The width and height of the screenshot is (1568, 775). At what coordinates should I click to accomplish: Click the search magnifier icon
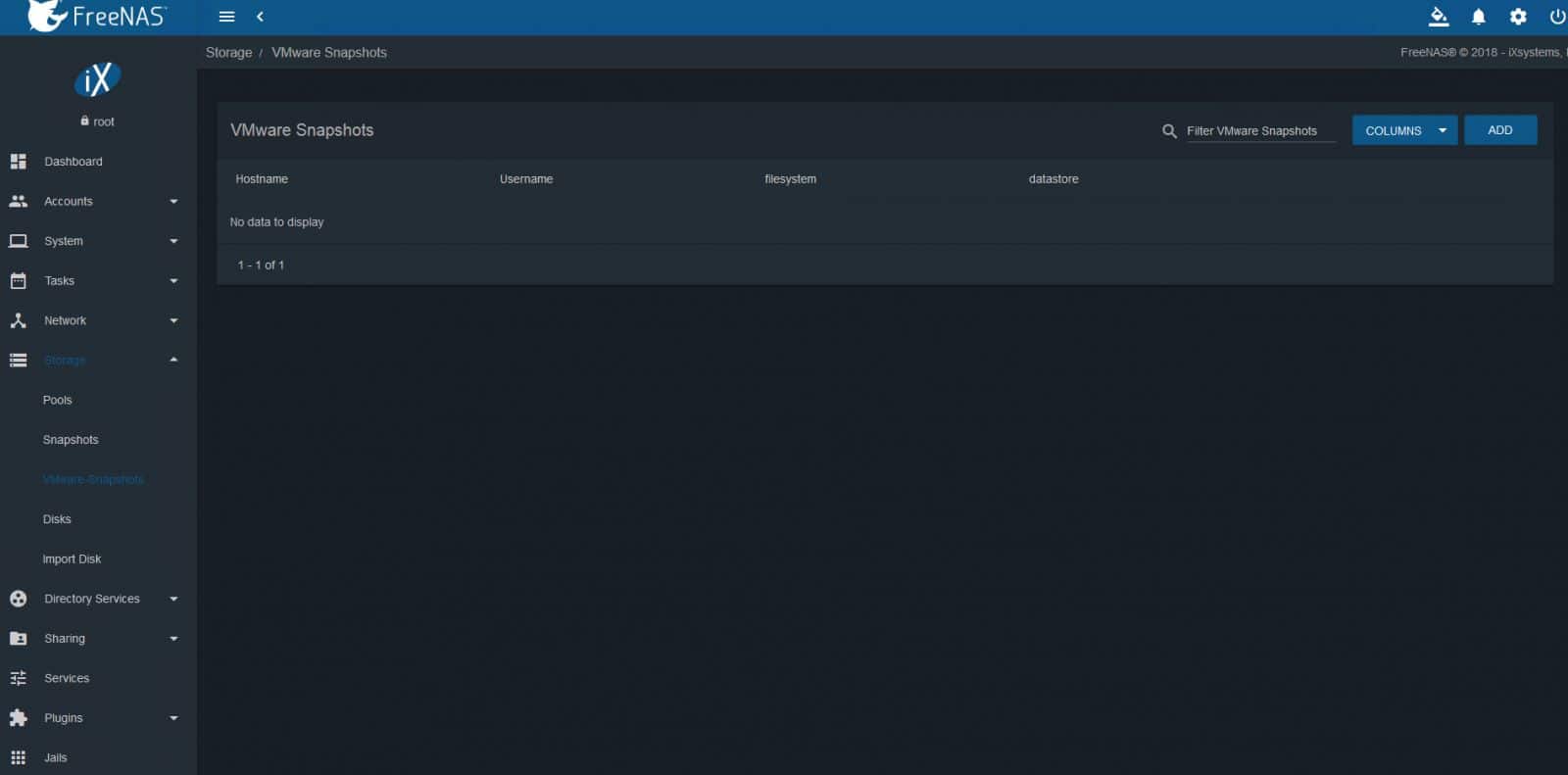1169,130
